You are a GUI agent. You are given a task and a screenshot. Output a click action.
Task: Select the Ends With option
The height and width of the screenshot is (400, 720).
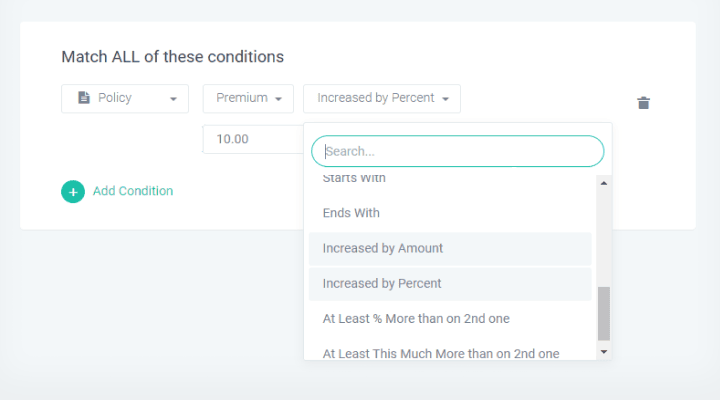pyautogui.click(x=351, y=213)
